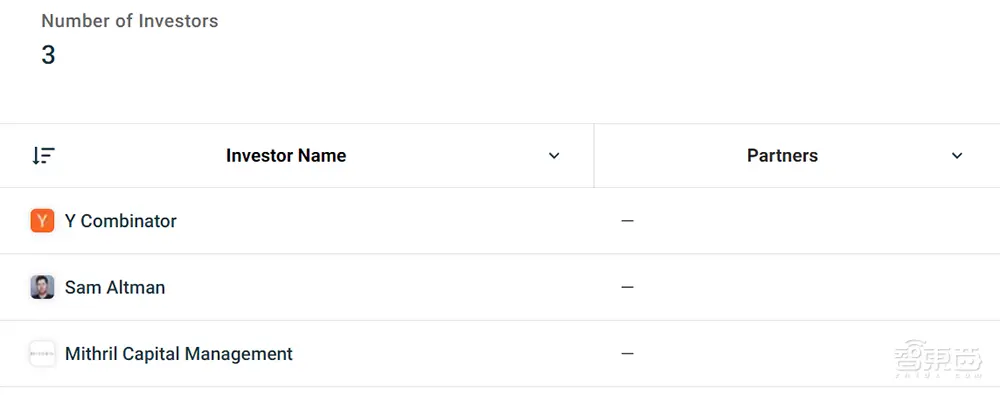This screenshot has height=395, width=1000.
Task: Open the Partners column dropdown arrow
Action: (957, 156)
